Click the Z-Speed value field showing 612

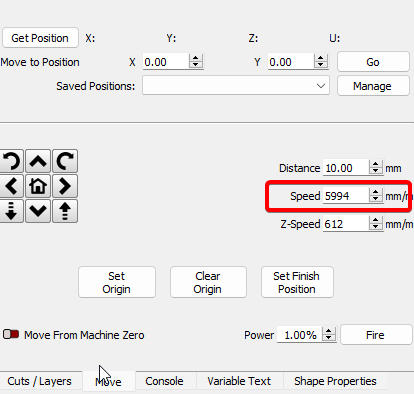coord(346,224)
